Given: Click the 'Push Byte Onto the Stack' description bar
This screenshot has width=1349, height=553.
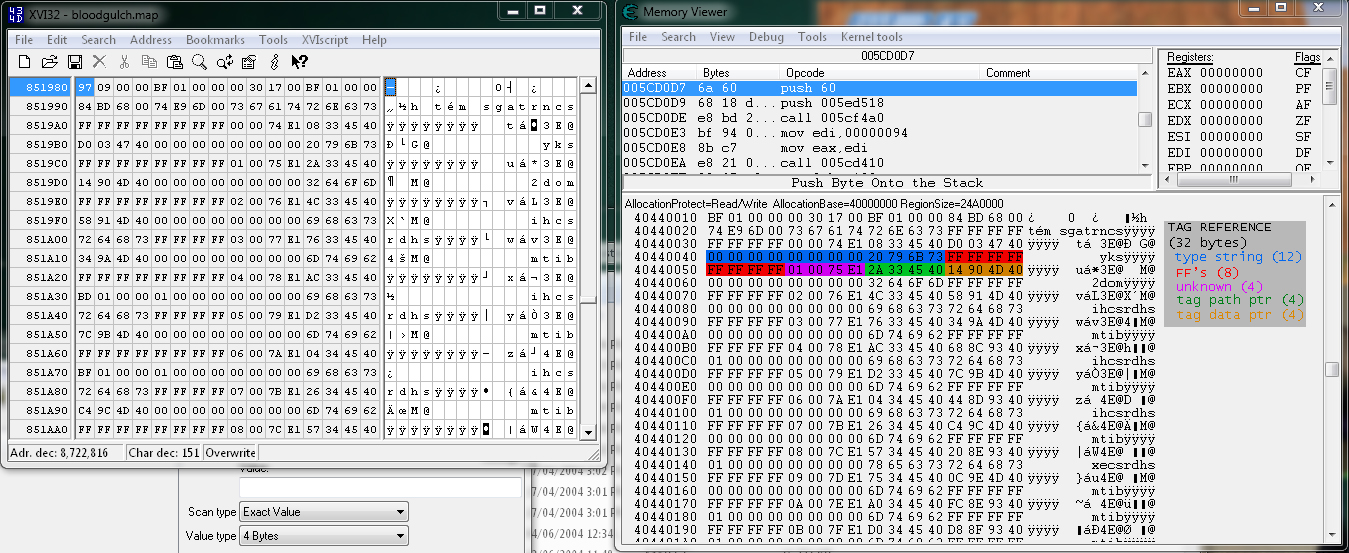Looking at the screenshot, I should [x=887, y=183].
